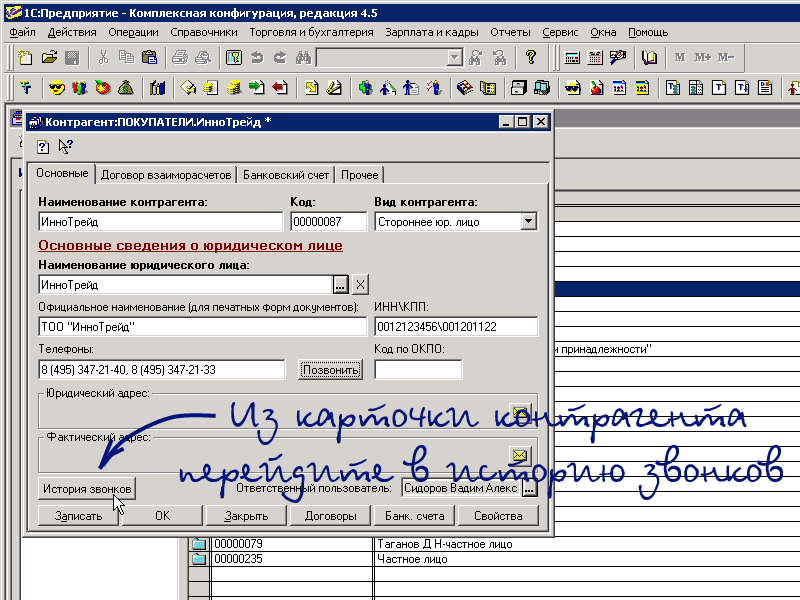Open the Свойства button
This screenshot has height=600, width=800.
pos(498,516)
